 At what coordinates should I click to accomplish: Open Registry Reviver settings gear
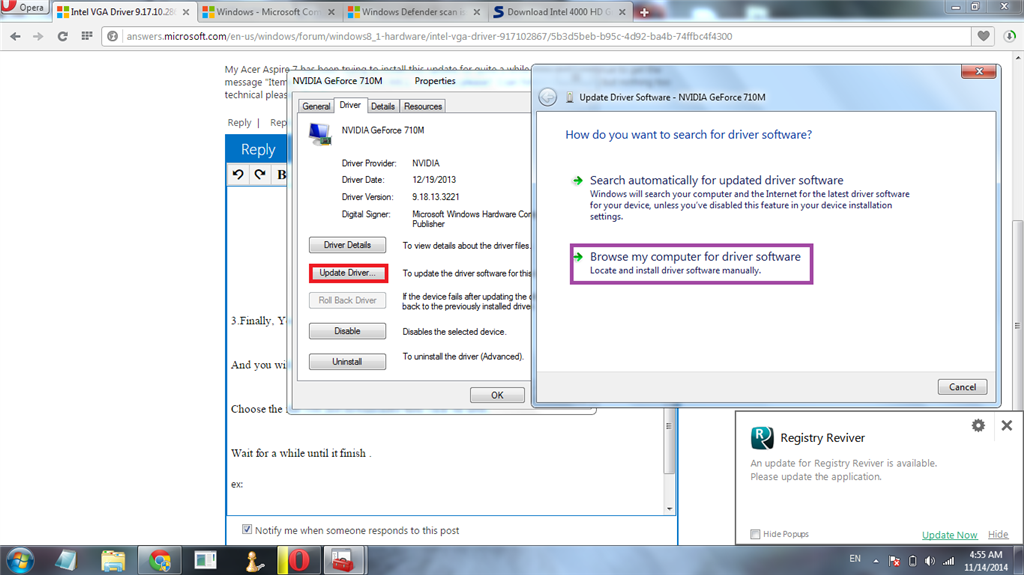coord(978,426)
